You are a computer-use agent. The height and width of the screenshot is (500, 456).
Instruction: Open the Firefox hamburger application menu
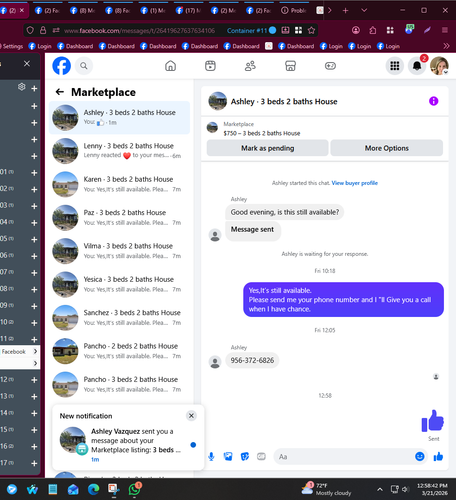tap(445, 31)
